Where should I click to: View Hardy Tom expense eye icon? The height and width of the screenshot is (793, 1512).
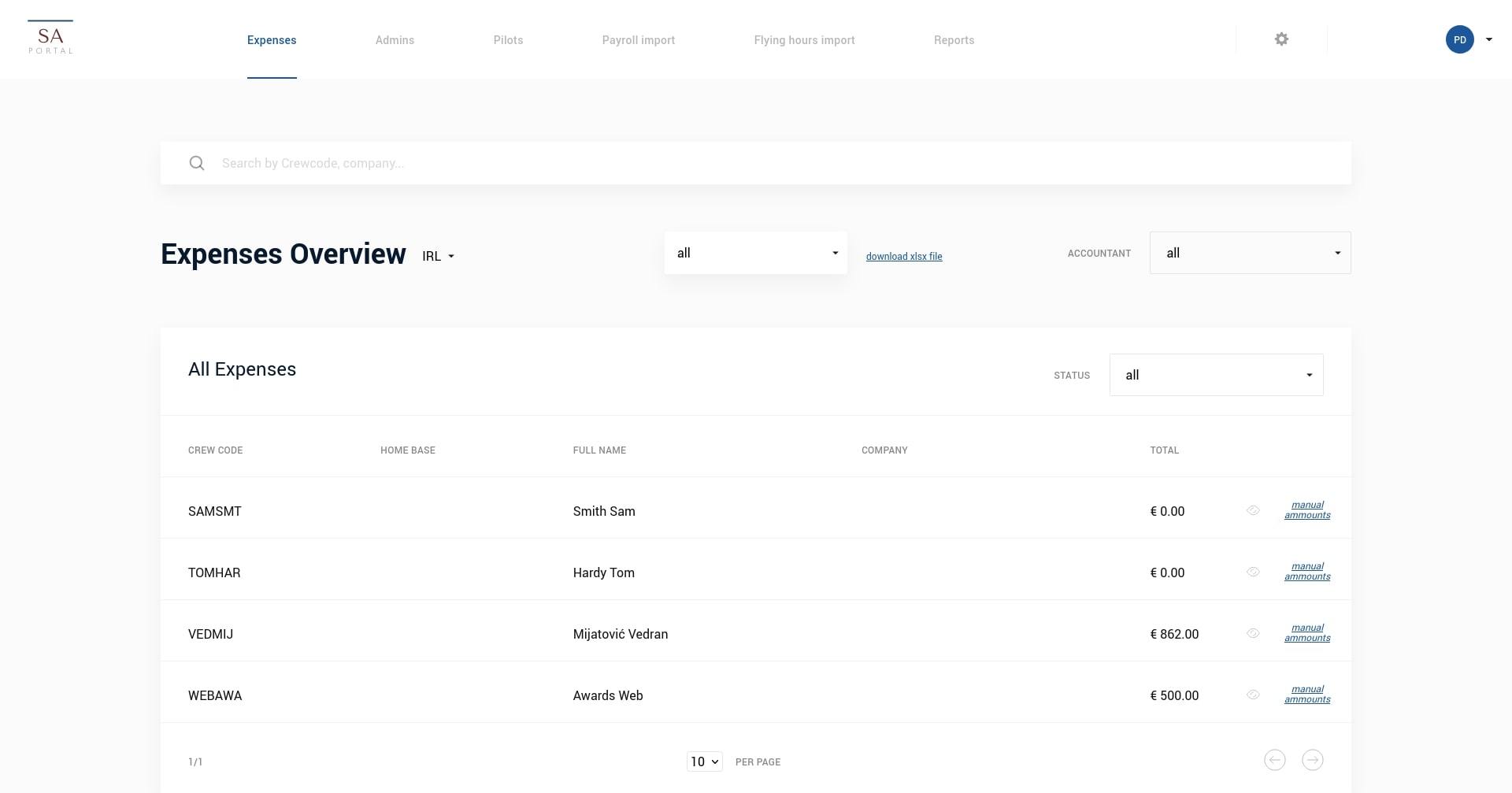[1253, 572]
